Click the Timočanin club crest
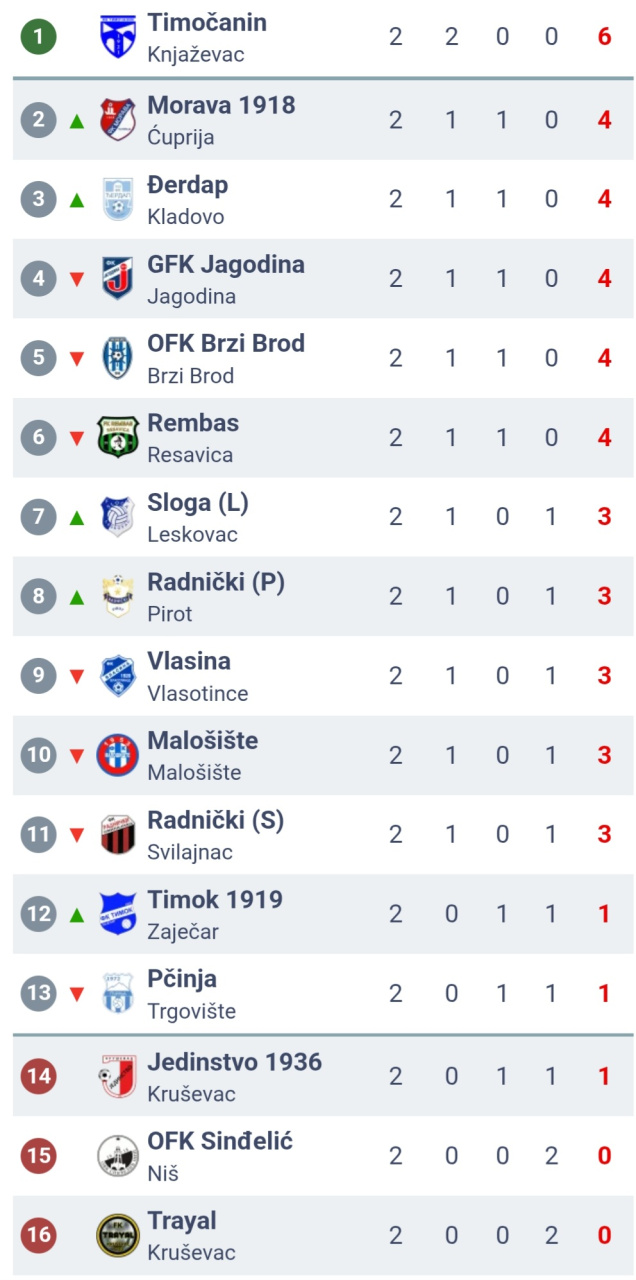 (118, 37)
